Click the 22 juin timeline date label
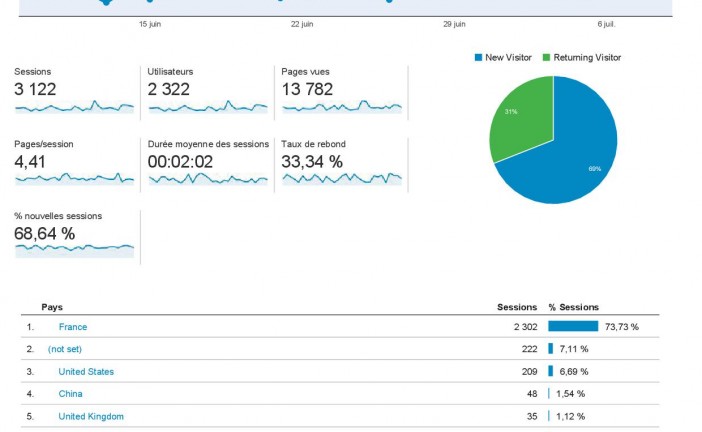The height and width of the screenshot is (432, 702). [x=301, y=23]
